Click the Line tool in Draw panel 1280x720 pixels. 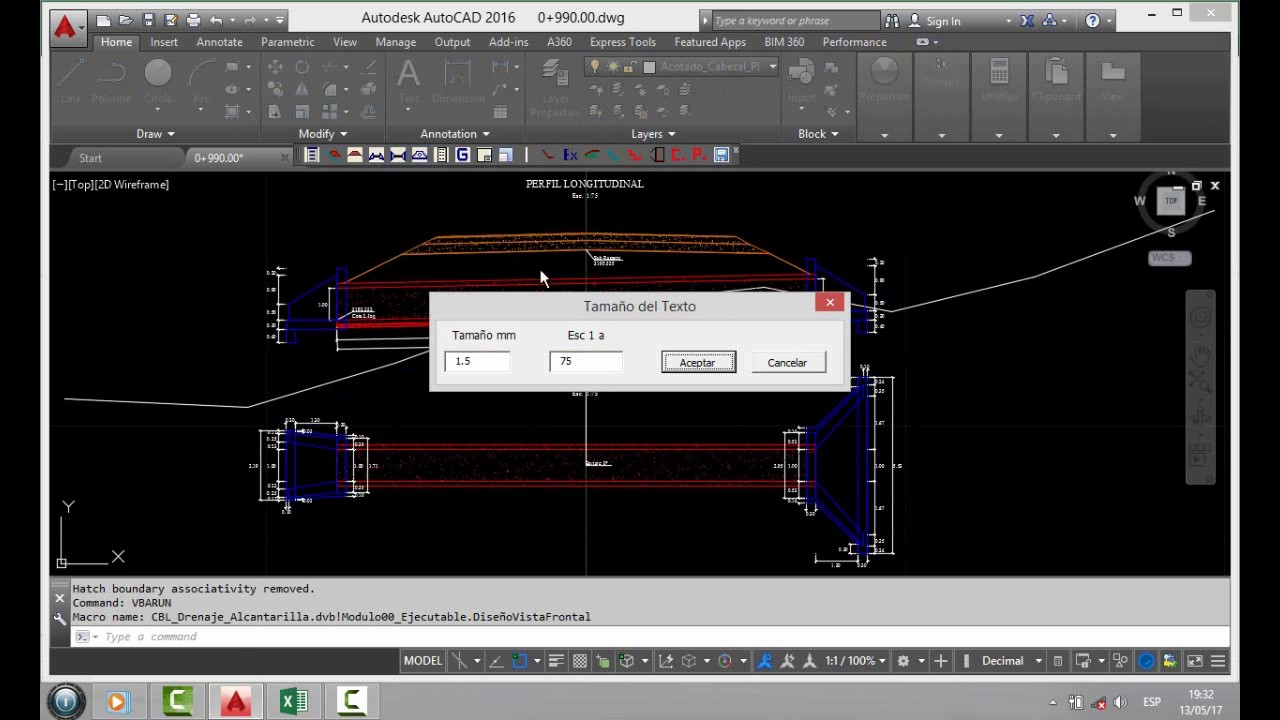[70, 80]
